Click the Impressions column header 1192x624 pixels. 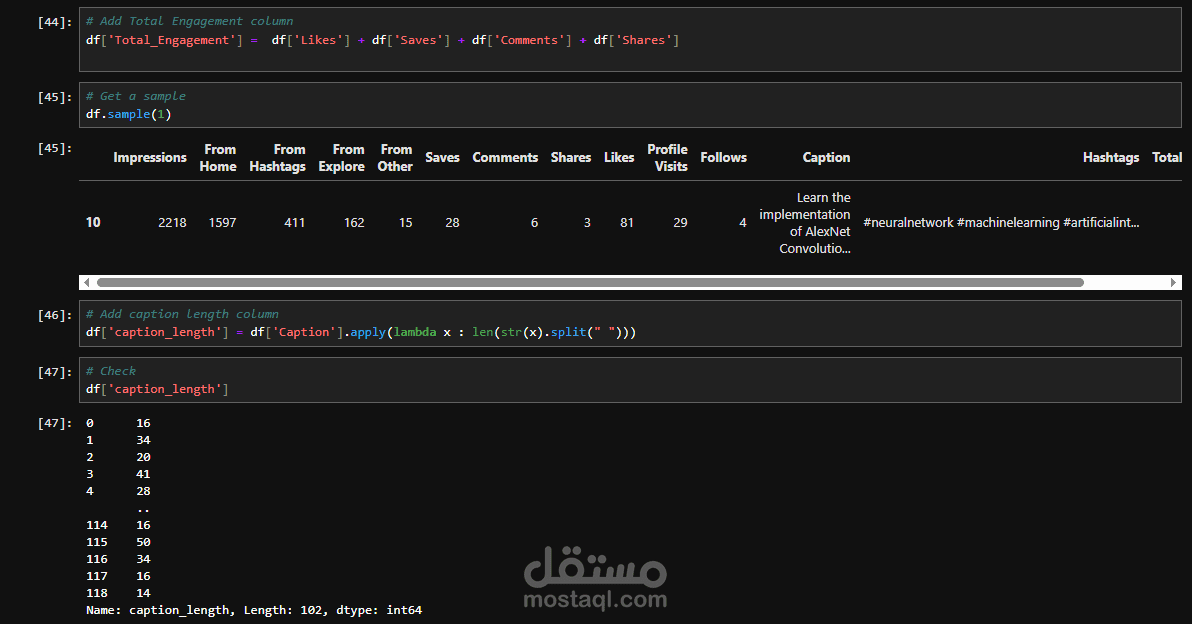point(150,157)
